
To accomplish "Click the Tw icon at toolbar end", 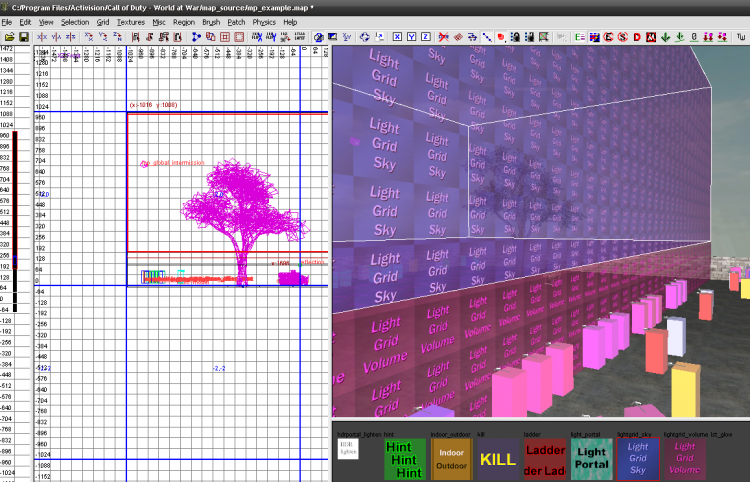I will tap(739, 37).
